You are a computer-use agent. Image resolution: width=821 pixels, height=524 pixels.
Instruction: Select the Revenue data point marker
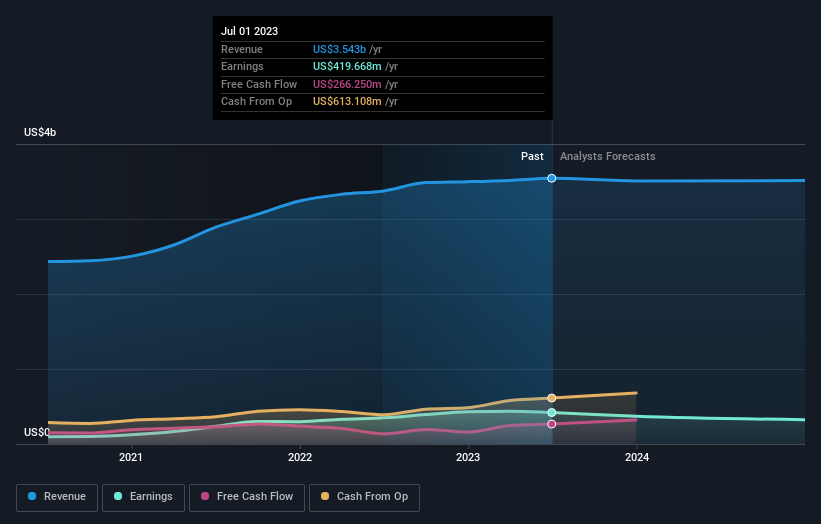(x=552, y=179)
